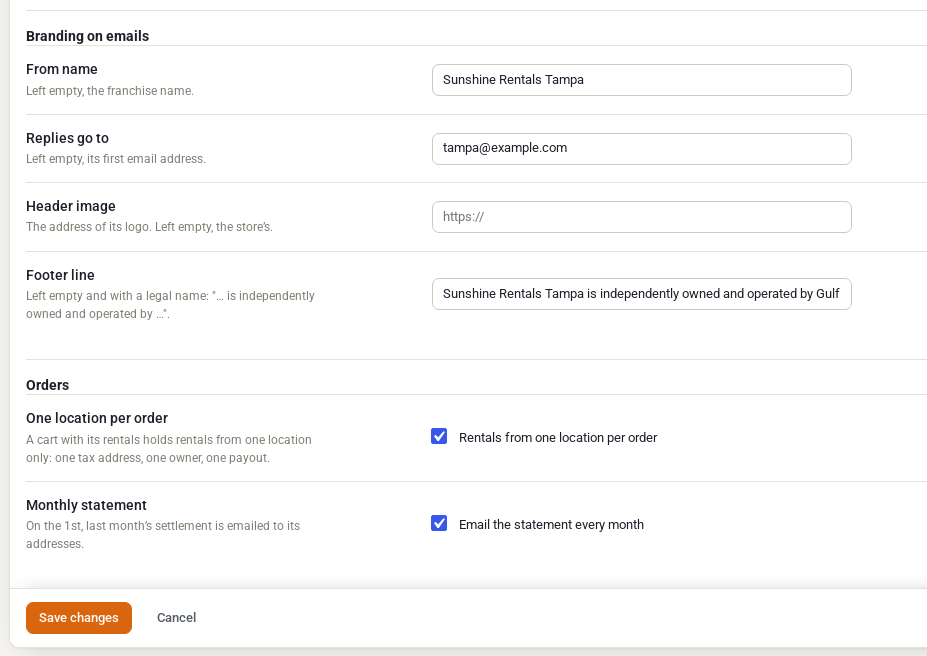Focus the Header image https:// field
This screenshot has width=927, height=656.
tap(641, 217)
